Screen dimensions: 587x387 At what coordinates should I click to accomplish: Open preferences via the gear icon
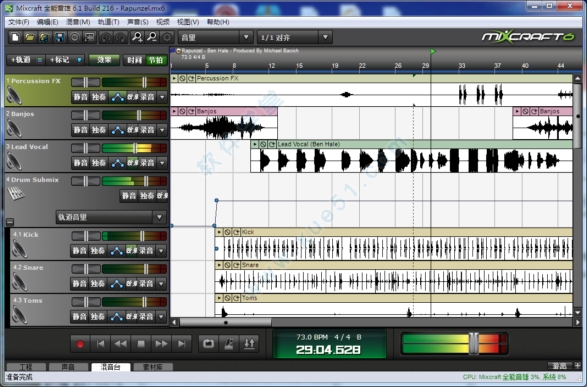pos(167,37)
